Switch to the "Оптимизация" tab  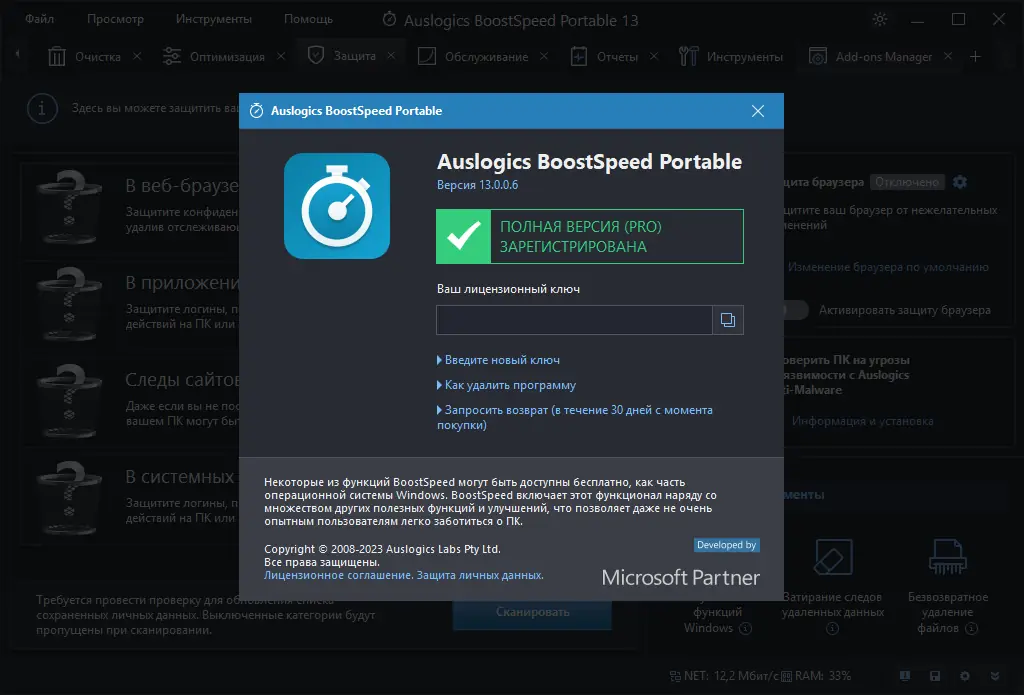(227, 57)
